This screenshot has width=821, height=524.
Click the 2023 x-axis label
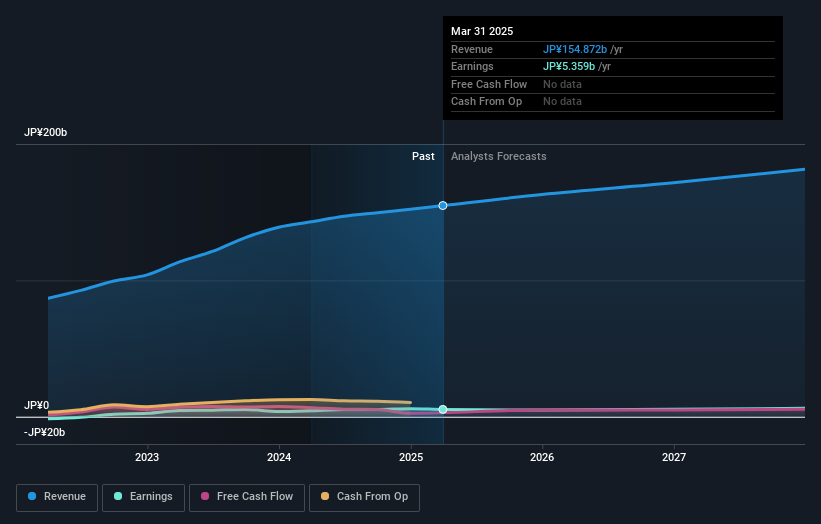(147, 458)
